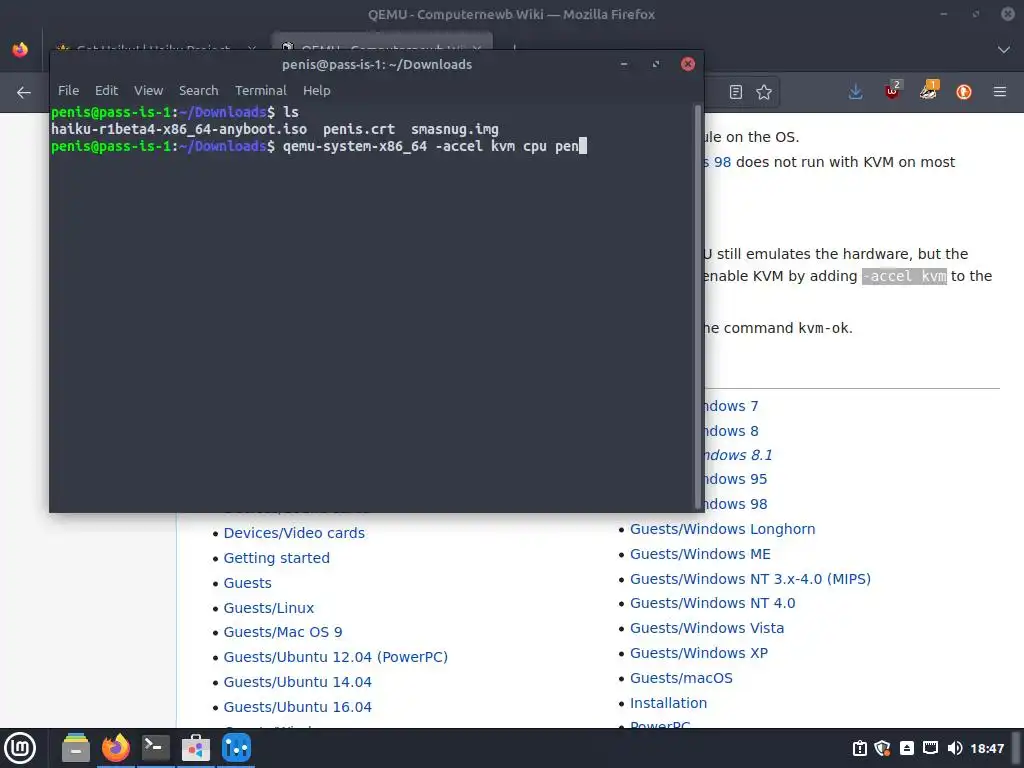Open the clock showing 18:47
Viewport: 1024px width, 768px height.
[x=987, y=748]
